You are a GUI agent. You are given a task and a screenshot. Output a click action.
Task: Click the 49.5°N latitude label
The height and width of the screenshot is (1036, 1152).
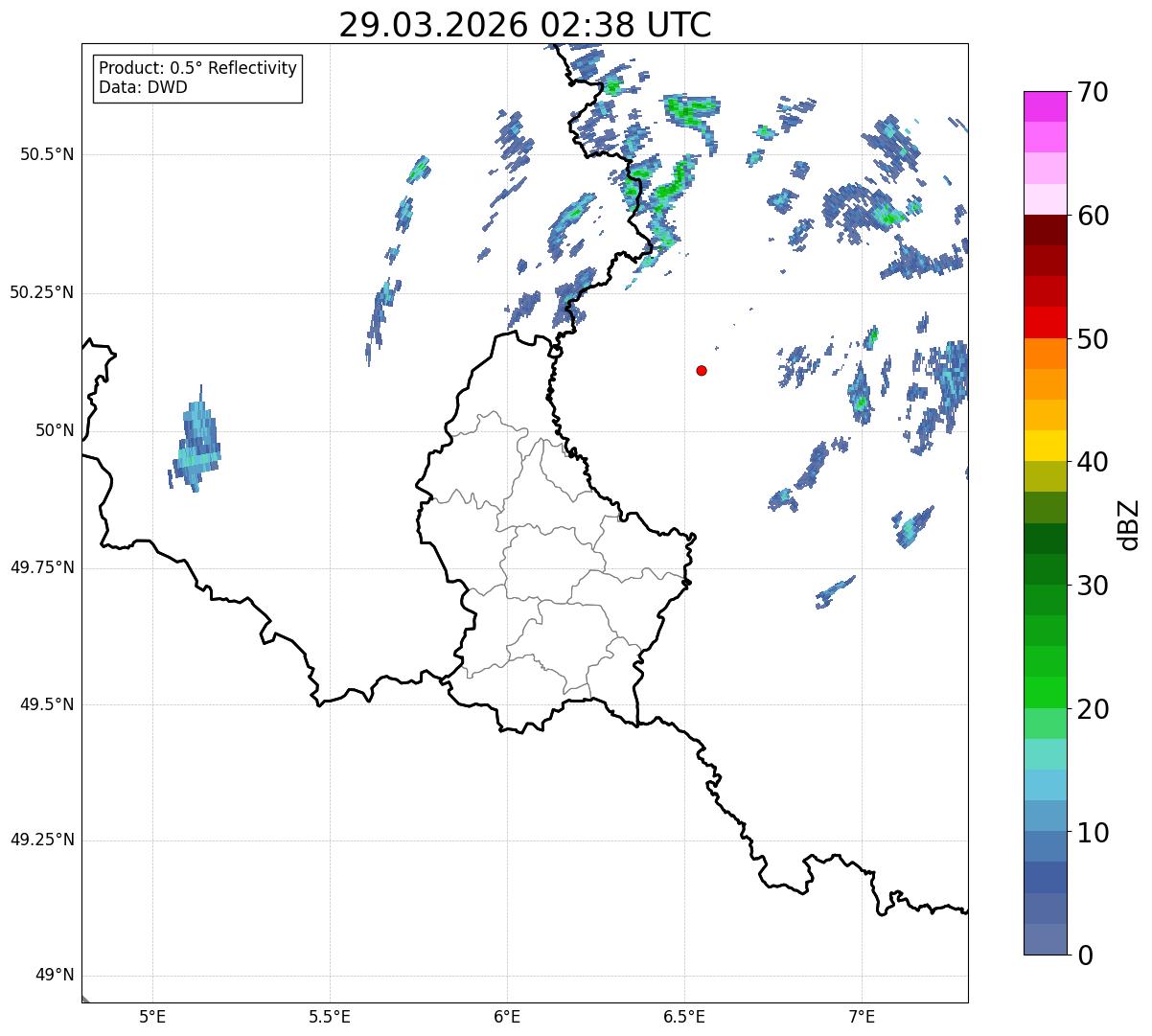coord(47,704)
